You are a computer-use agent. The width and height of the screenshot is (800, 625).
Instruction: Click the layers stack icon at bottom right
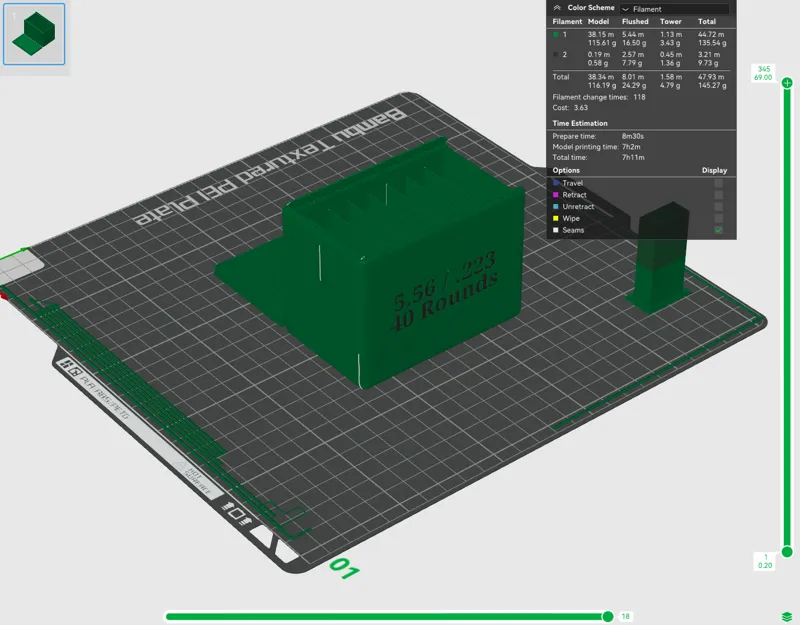point(787,616)
